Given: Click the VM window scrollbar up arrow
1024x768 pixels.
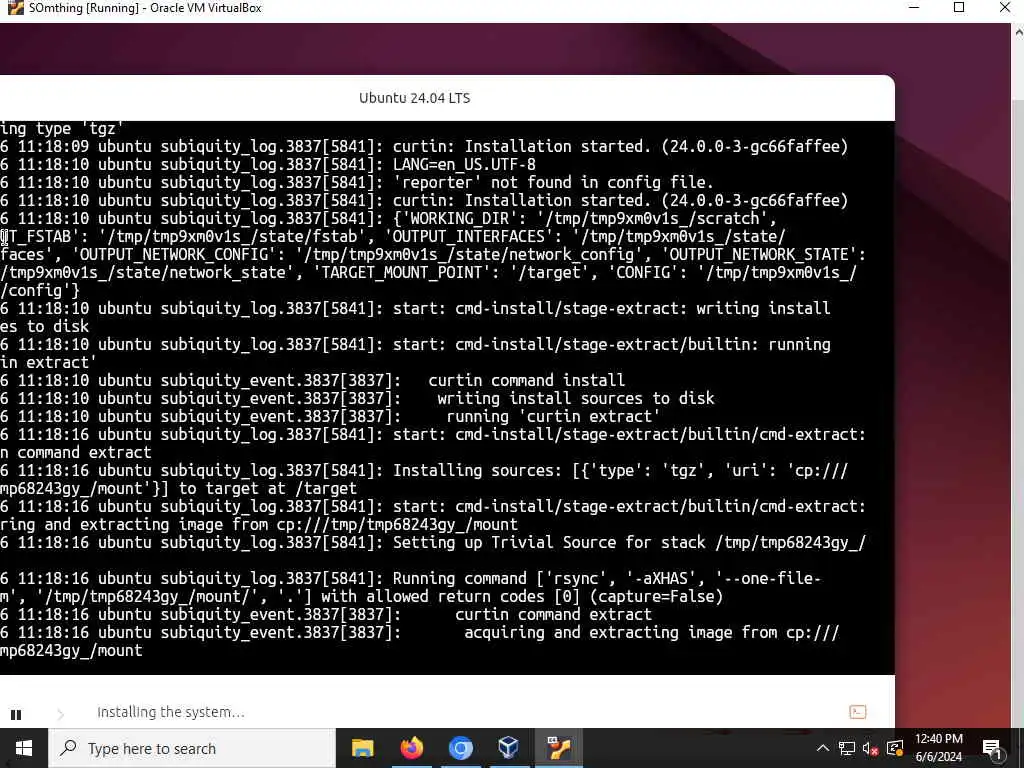Looking at the screenshot, I should coord(1017,31).
